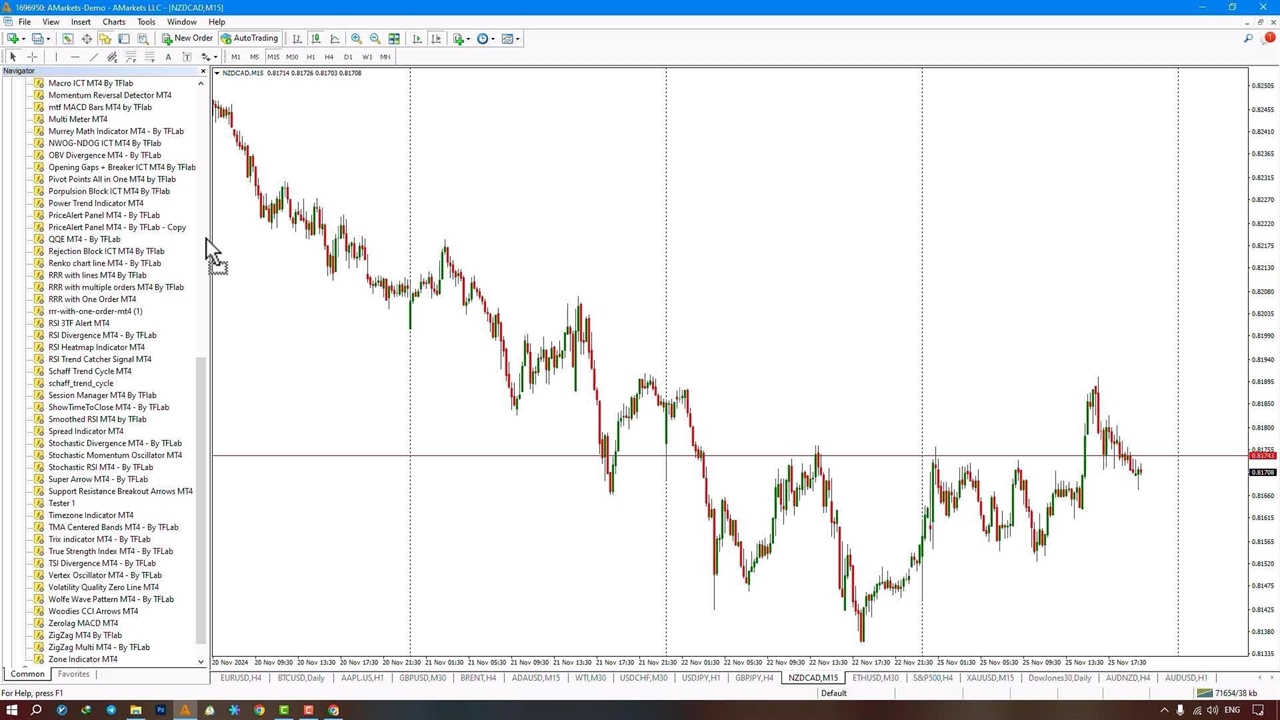Select the Draw horizontal line tool

pos(74,57)
